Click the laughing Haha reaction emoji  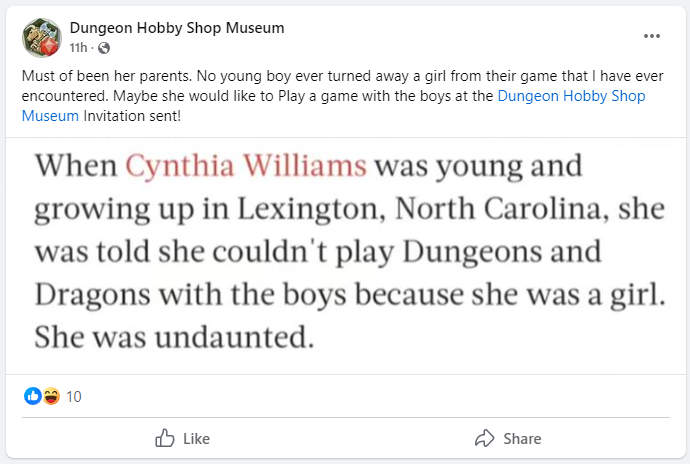50,397
